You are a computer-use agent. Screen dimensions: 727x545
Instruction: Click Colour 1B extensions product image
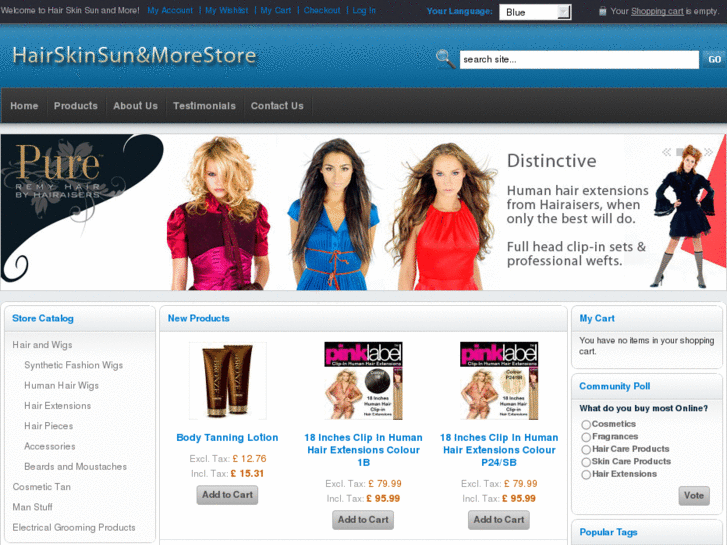tap(363, 381)
